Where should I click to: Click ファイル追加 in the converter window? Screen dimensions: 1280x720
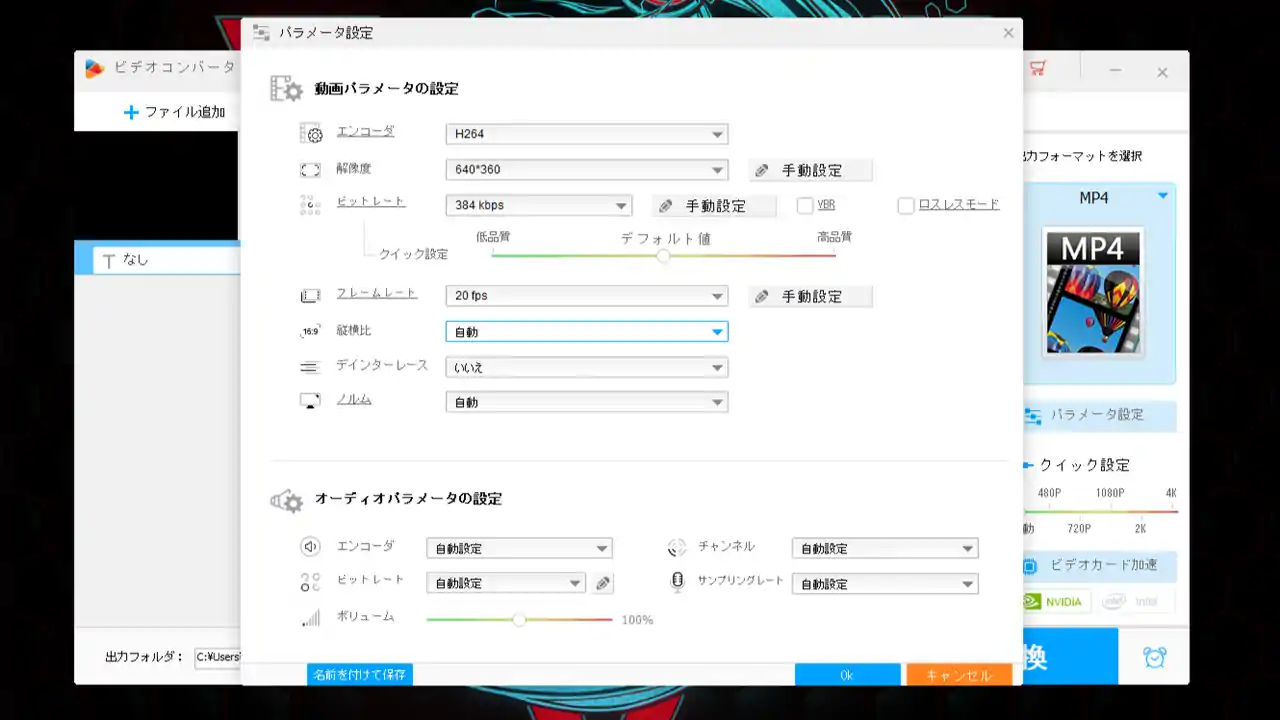pyautogui.click(x=175, y=112)
